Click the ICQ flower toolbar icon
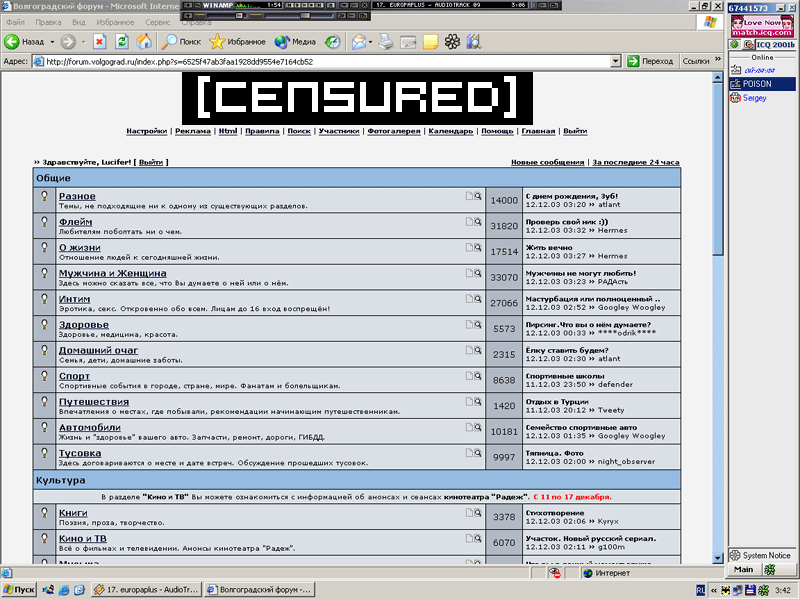 452,42
